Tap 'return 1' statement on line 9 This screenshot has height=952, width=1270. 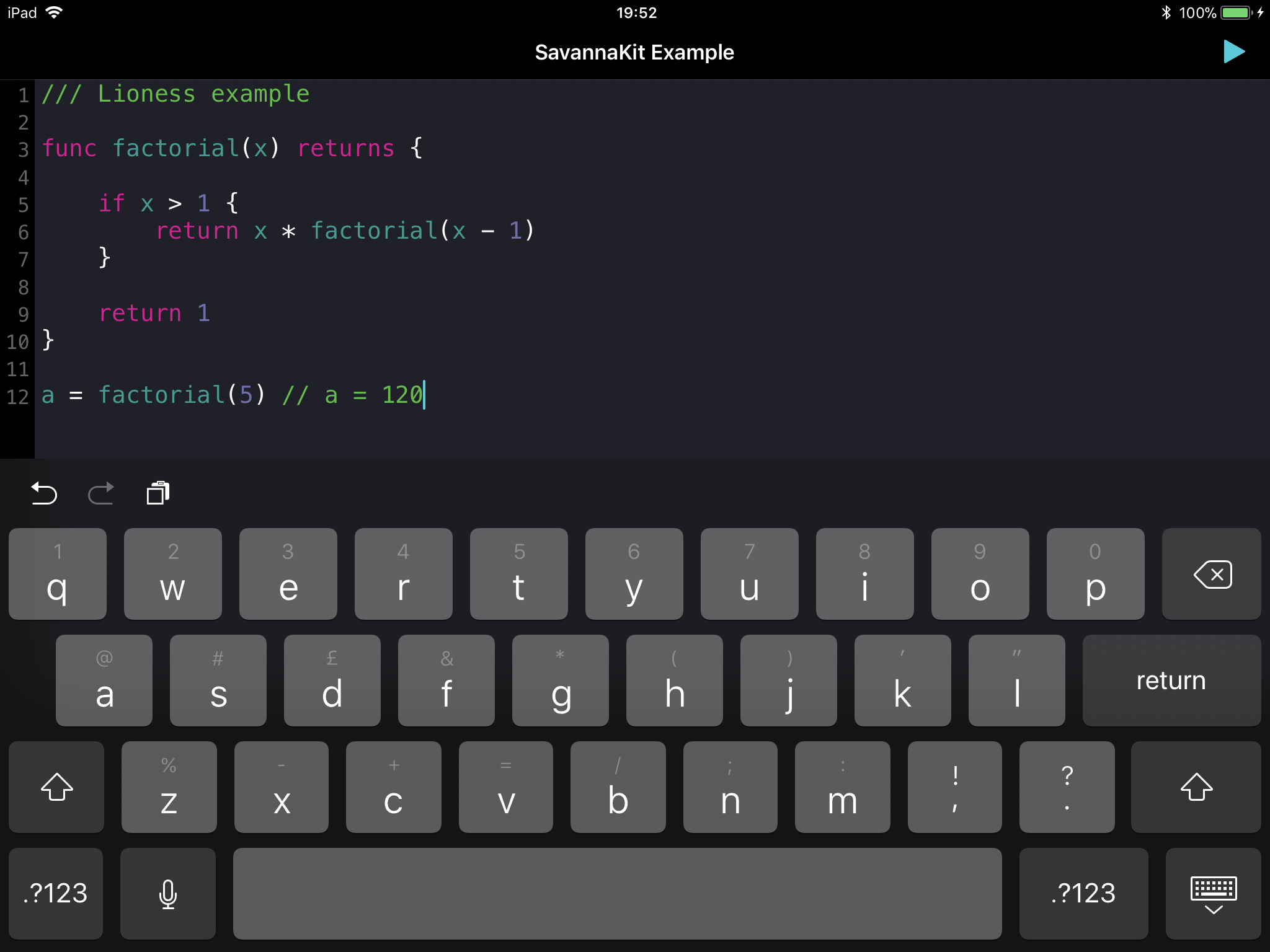point(154,313)
